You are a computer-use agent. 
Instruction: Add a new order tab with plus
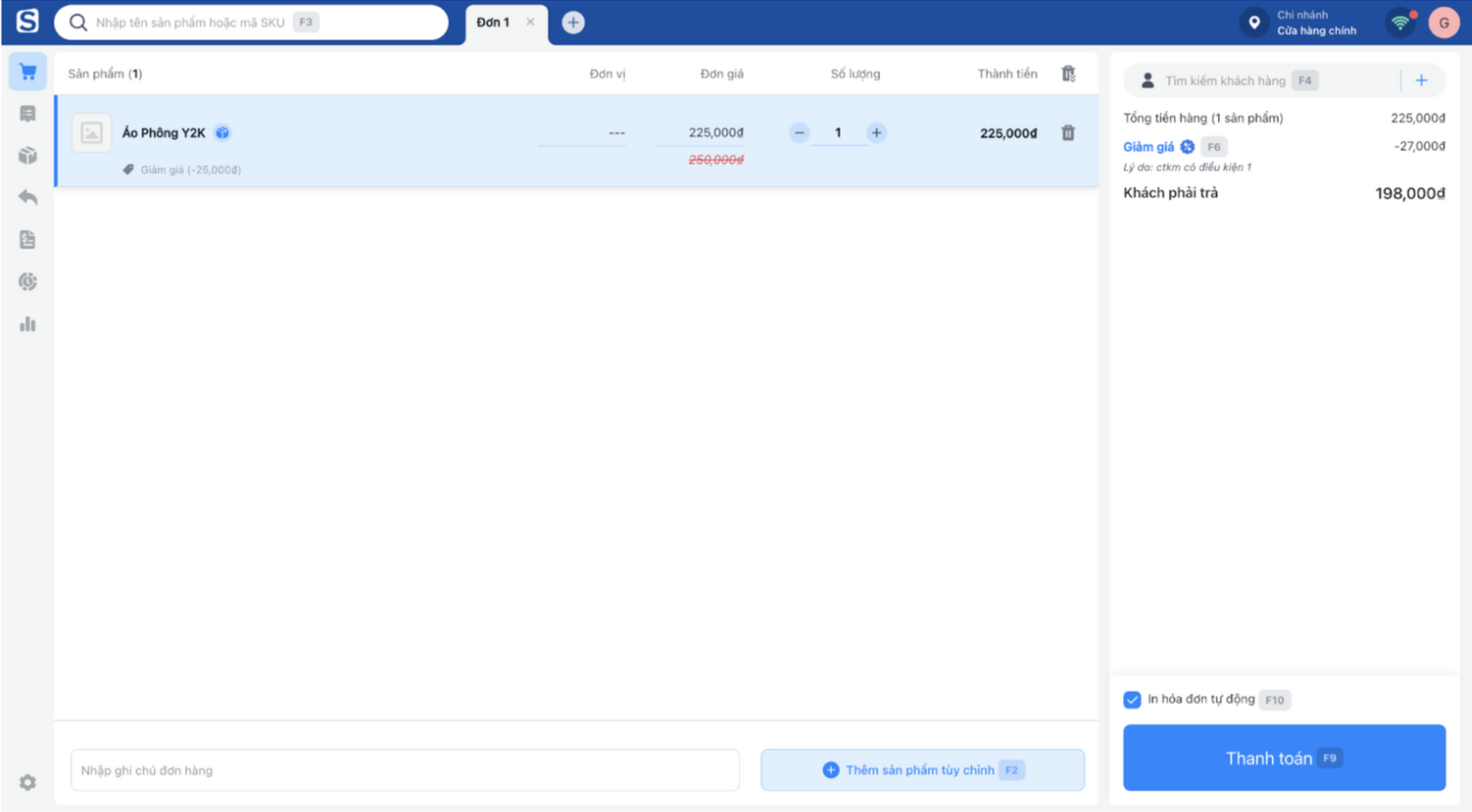[x=572, y=23]
